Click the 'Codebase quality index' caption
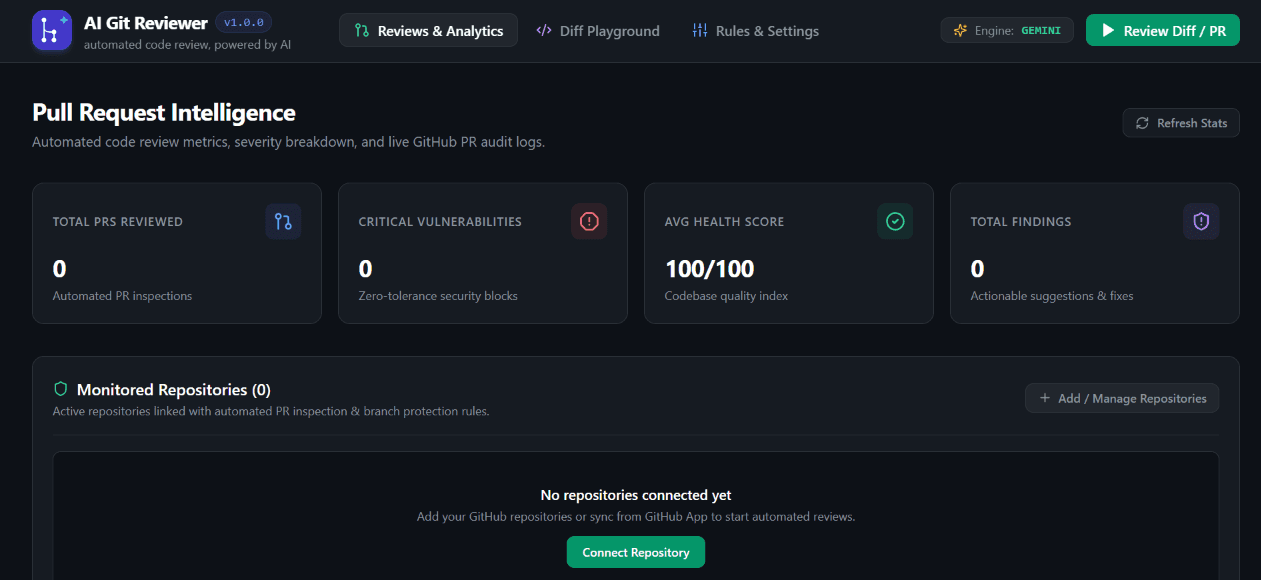Image resolution: width=1261 pixels, height=580 pixels. (727, 296)
